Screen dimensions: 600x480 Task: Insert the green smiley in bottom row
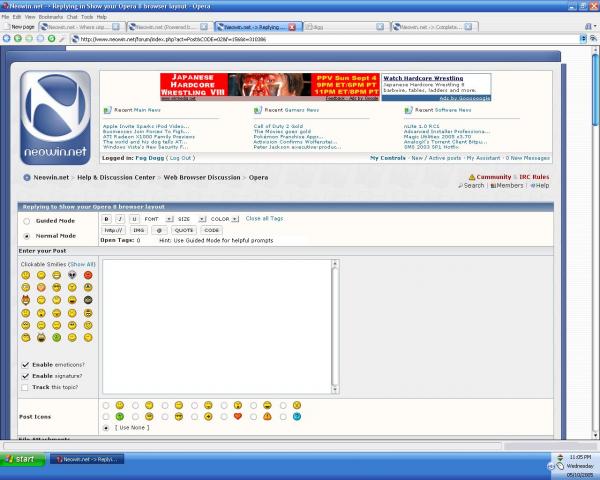pyautogui.click(x=57, y=338)
